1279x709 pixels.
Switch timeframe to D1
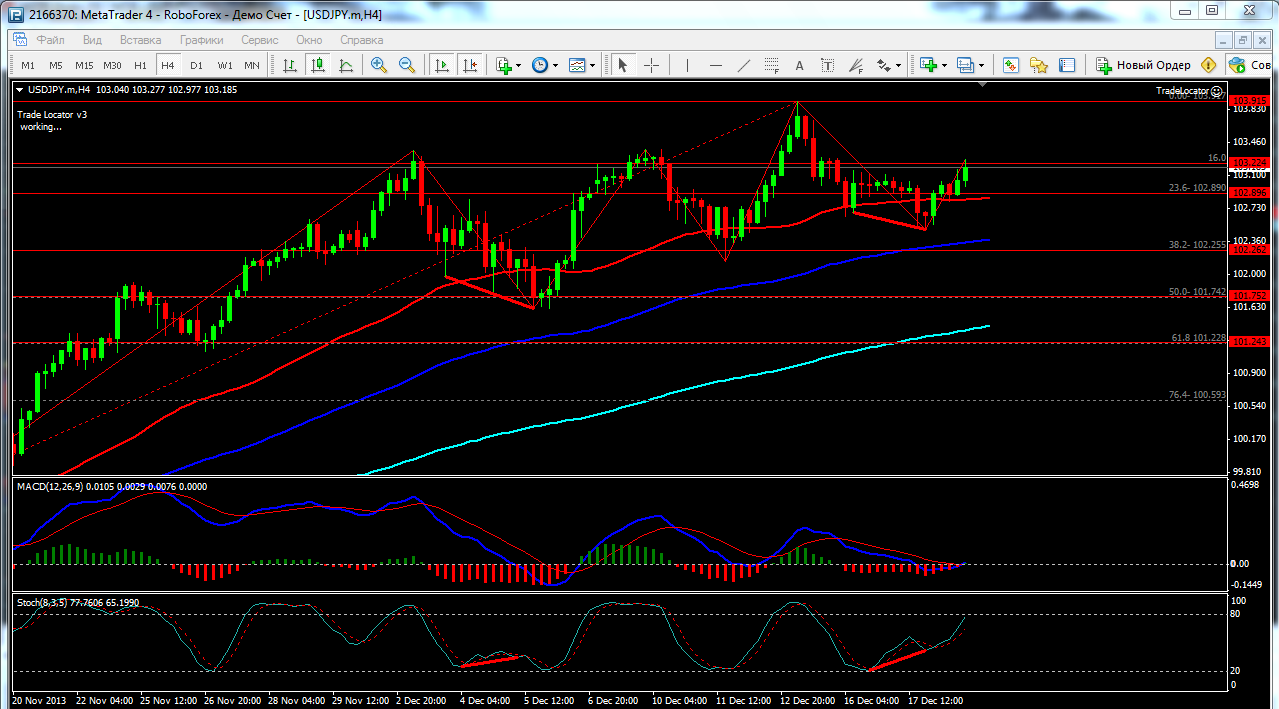click(x=196, y=65)
